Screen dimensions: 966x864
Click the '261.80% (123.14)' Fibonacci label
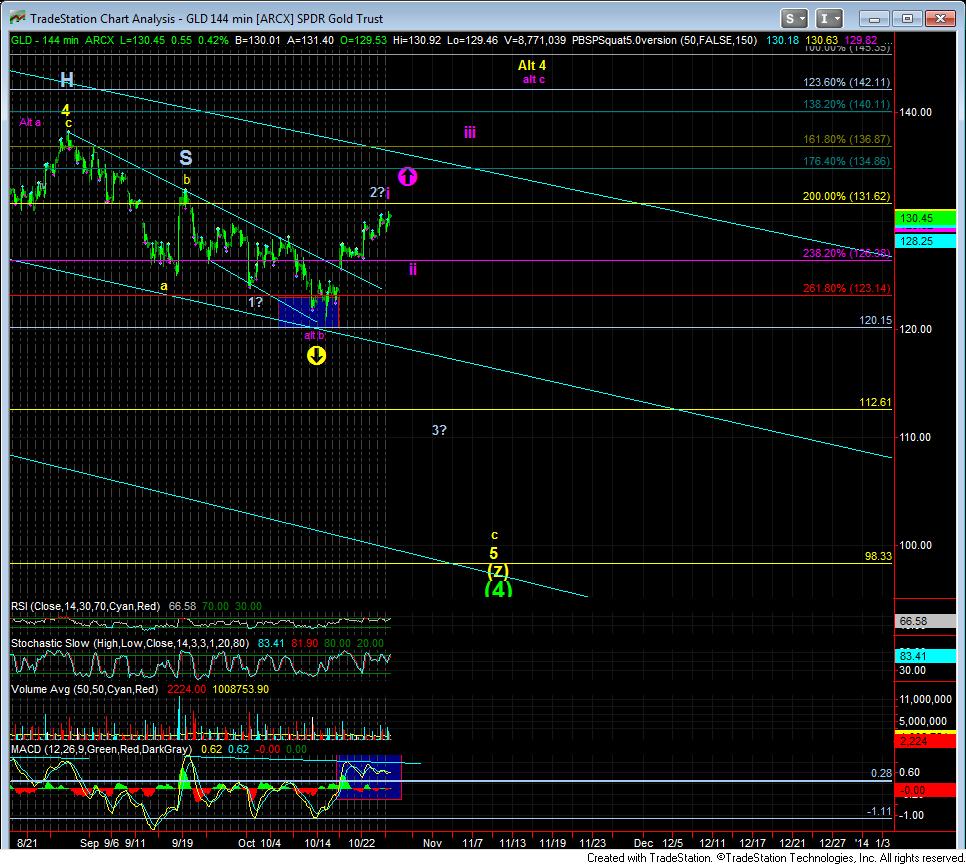pyautogui.click(x=846, y=288)
